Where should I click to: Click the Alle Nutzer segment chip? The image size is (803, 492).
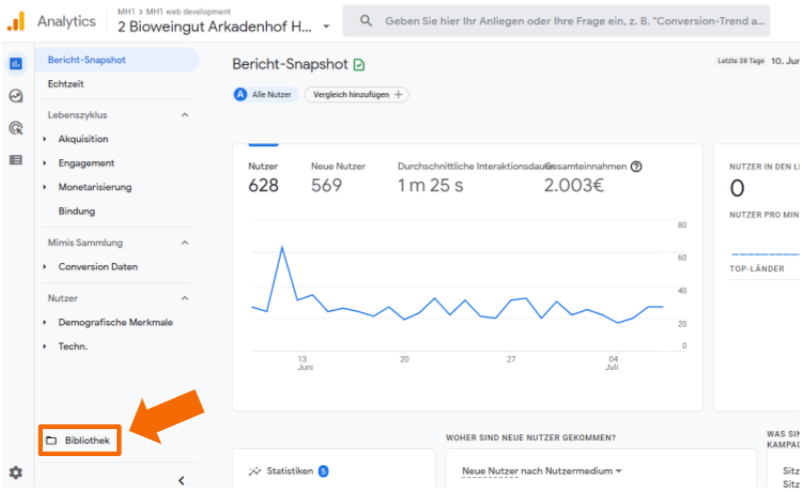click(265, 94)
